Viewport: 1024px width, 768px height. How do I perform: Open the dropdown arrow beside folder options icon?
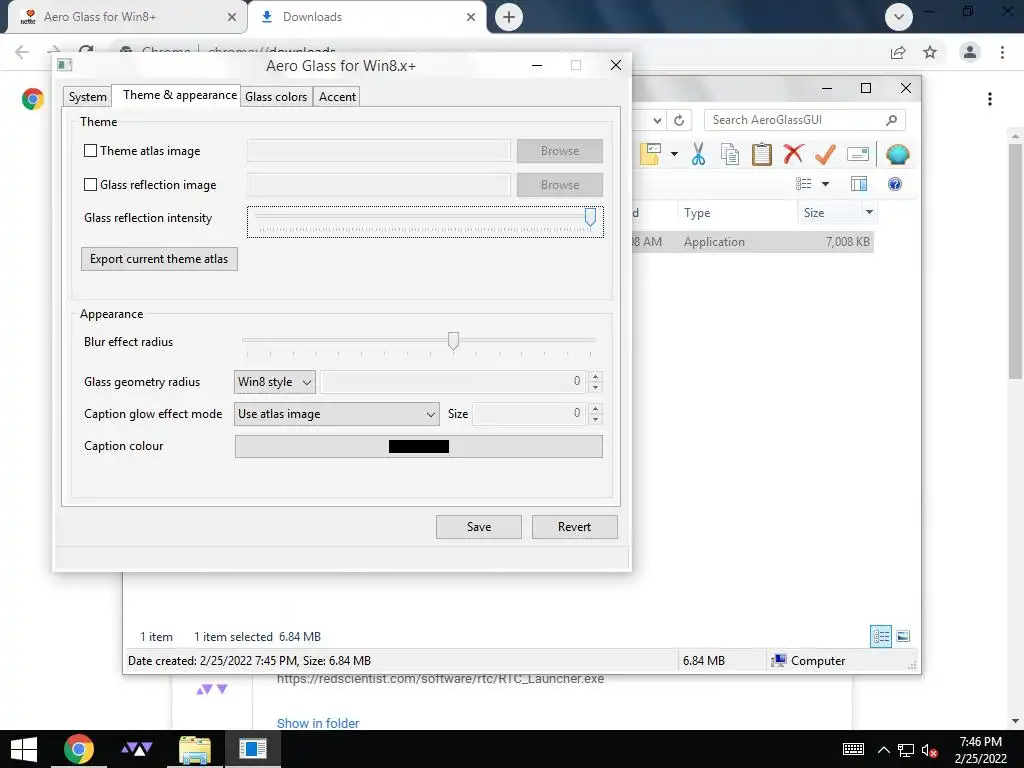pyautogui.click(x=674, y=155)
